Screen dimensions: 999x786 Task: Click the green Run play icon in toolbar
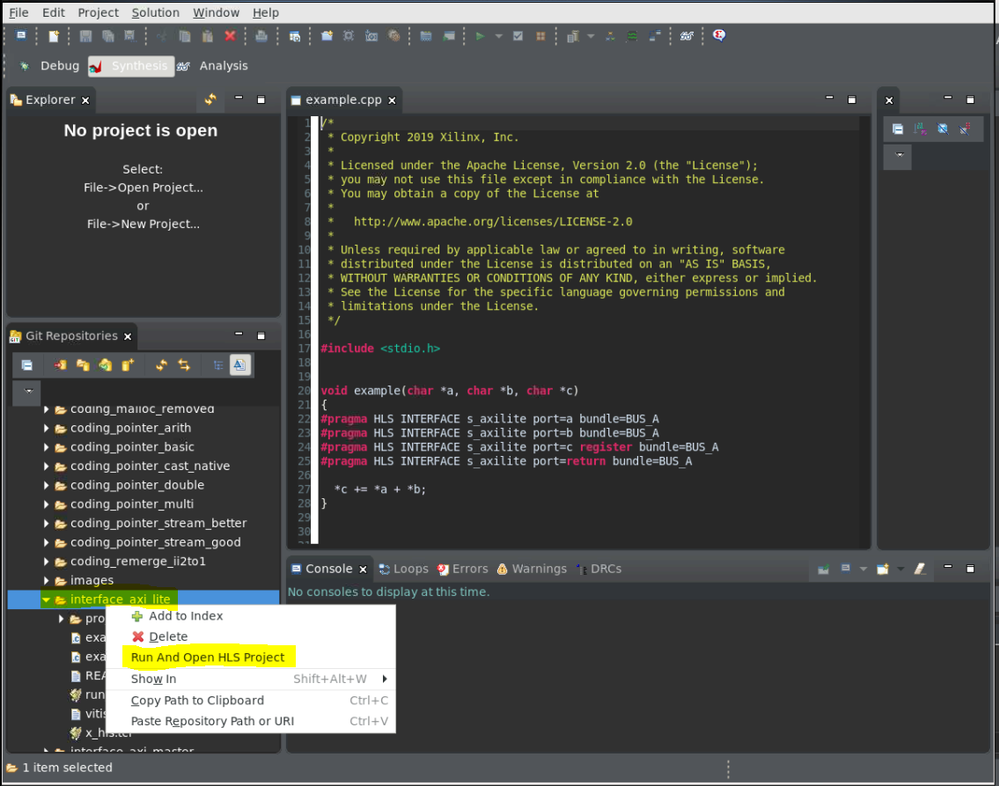[480, 36]
